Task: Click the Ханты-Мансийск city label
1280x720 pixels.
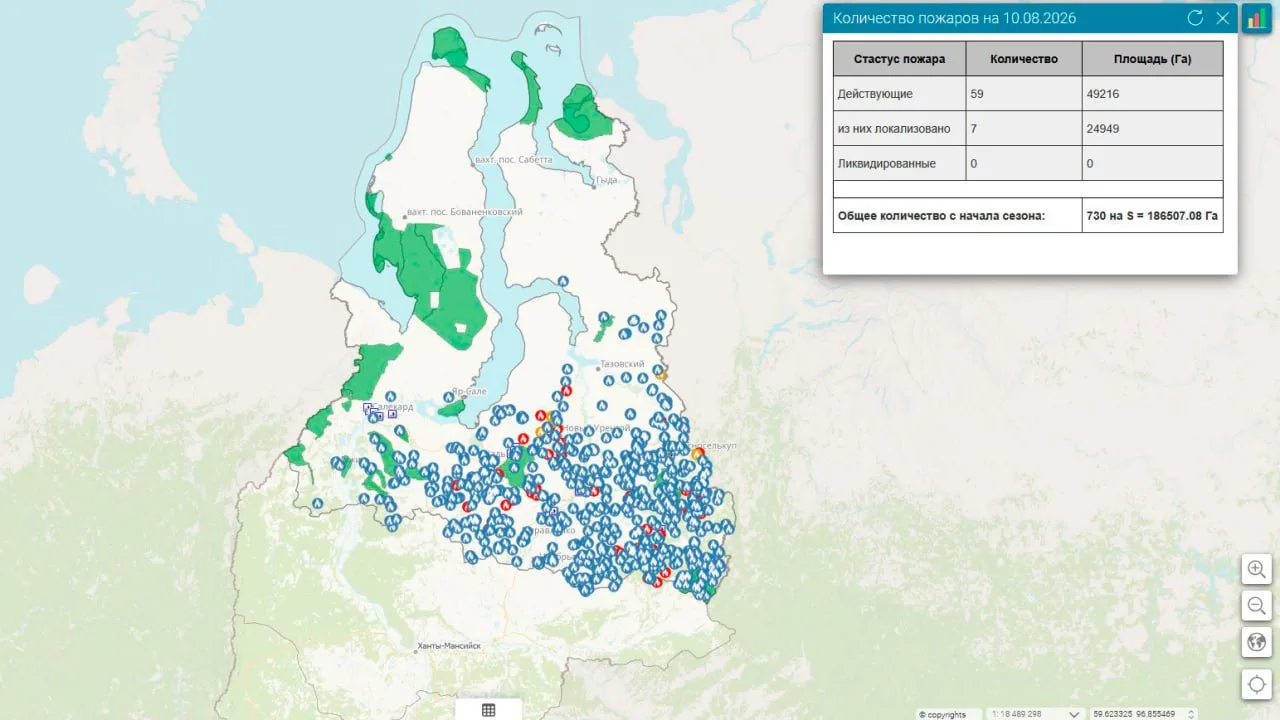Action: point(449,646)
